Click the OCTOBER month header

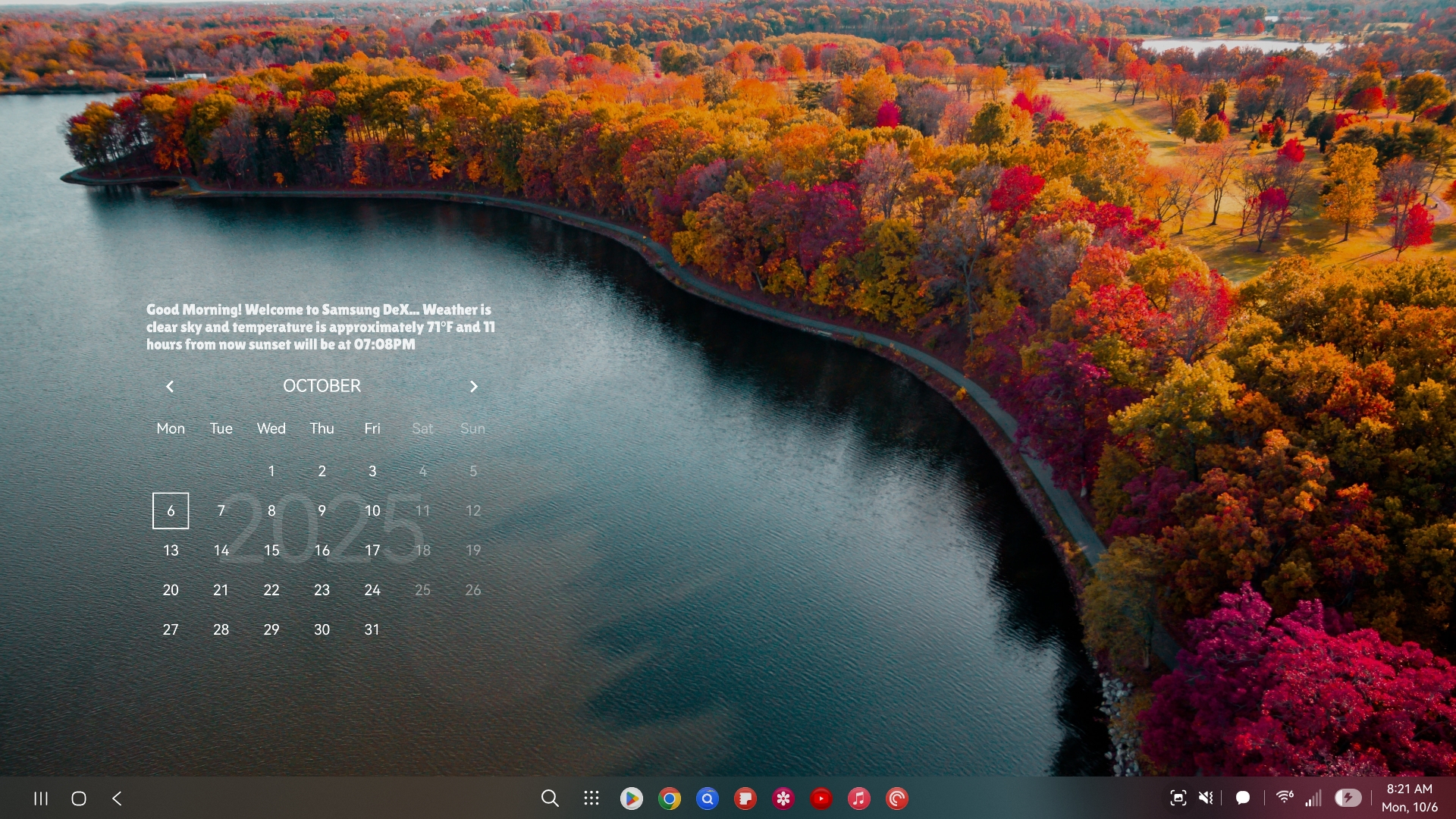tap(322, 386)
